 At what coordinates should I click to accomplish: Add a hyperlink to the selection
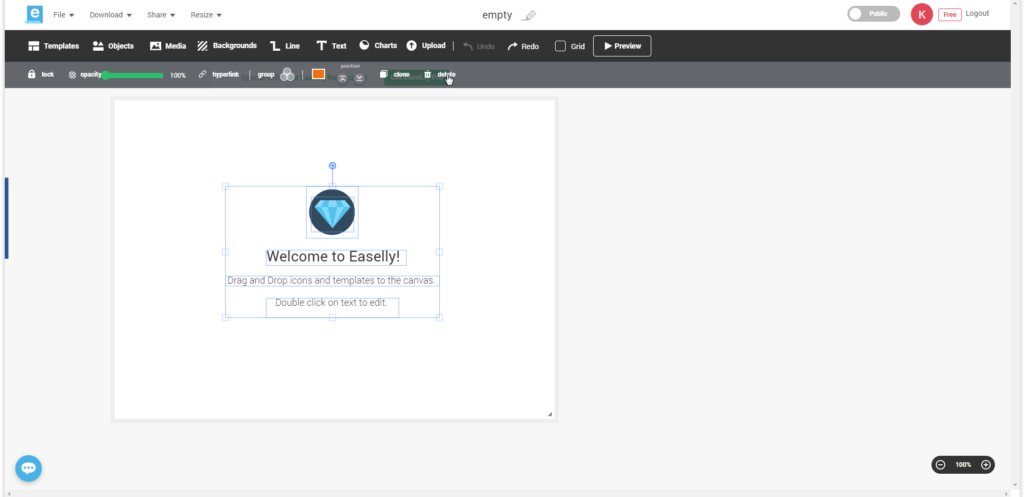(x=219, y=74)
